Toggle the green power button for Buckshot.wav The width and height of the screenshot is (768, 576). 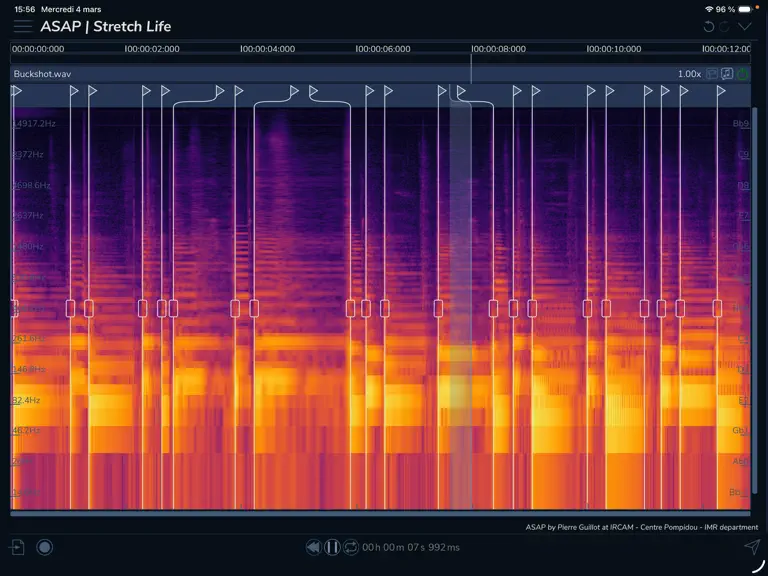(743, 74)
